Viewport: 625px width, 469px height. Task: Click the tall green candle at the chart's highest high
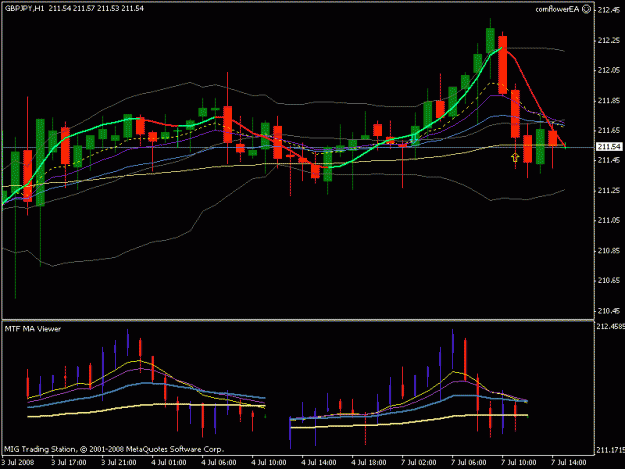click(x=490, y=42)
